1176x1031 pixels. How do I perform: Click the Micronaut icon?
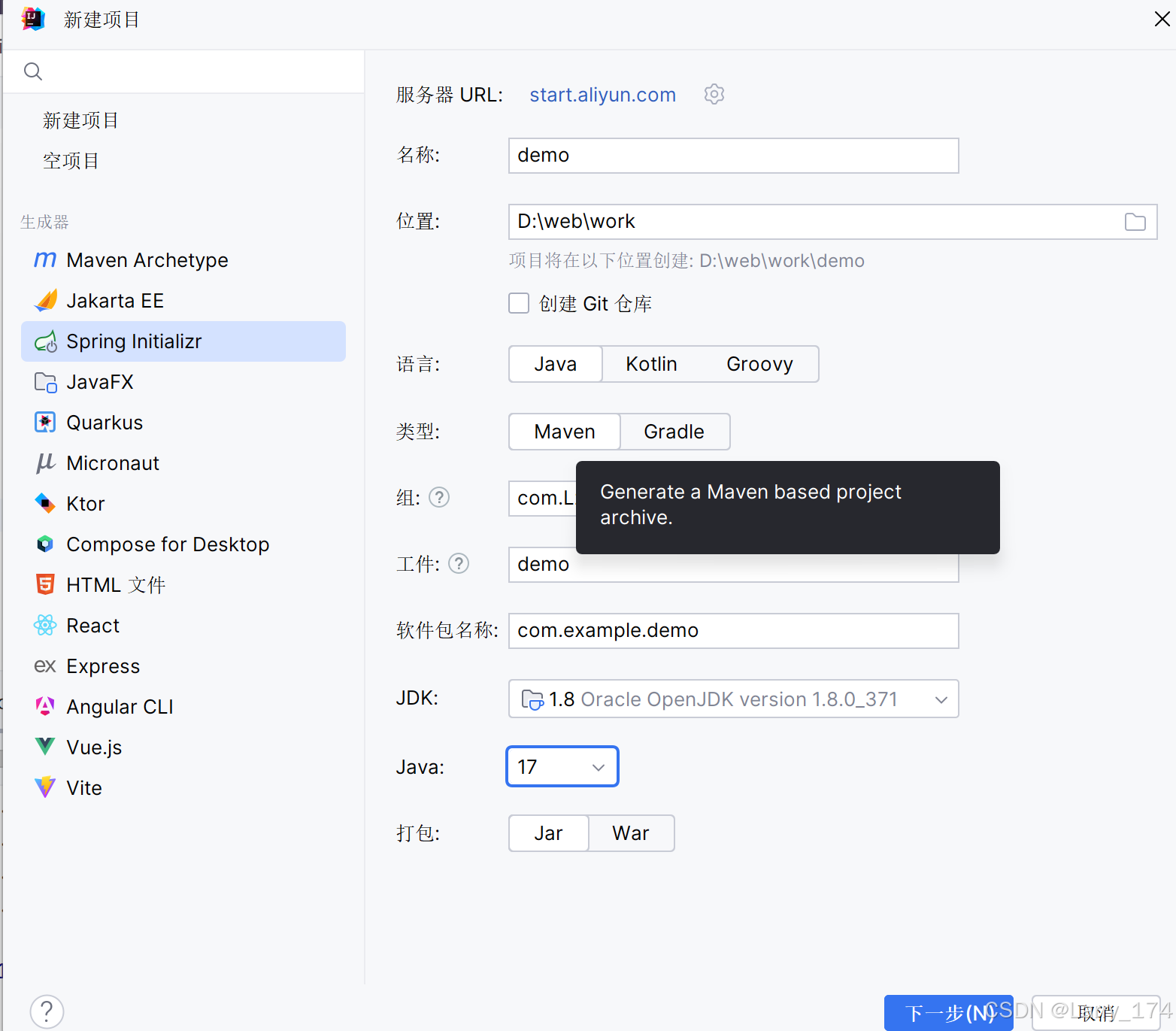tap(45, 463)
